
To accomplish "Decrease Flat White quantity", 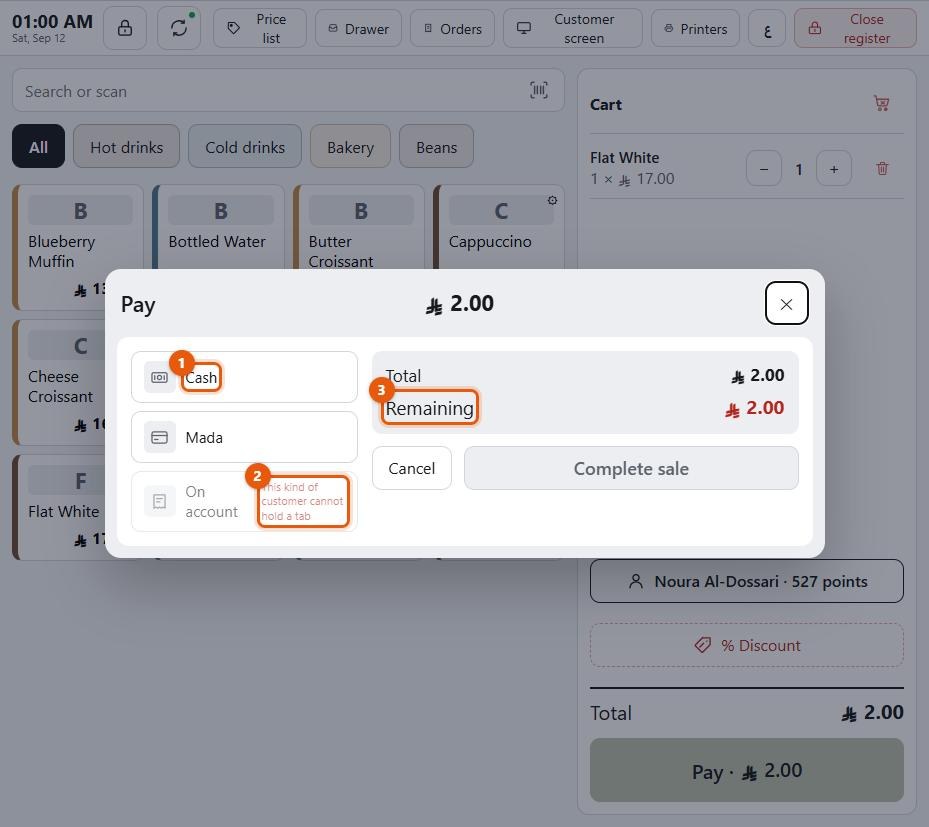I will coord(764,169).
